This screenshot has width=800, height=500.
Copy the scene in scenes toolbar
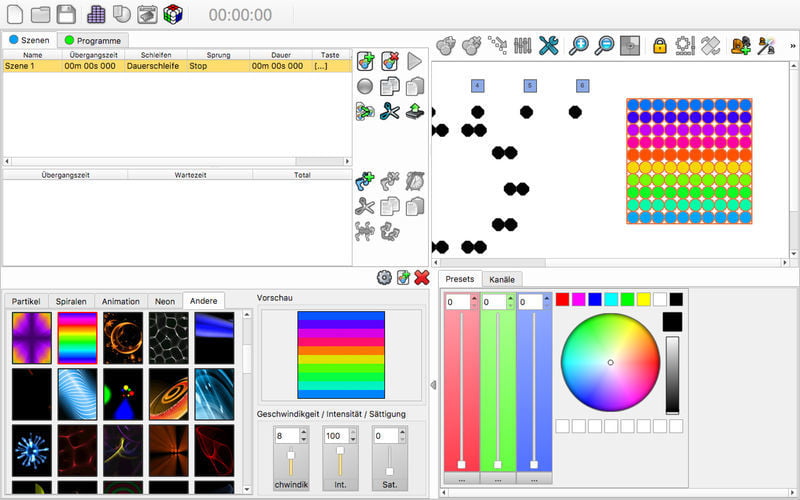coord(390,86)
